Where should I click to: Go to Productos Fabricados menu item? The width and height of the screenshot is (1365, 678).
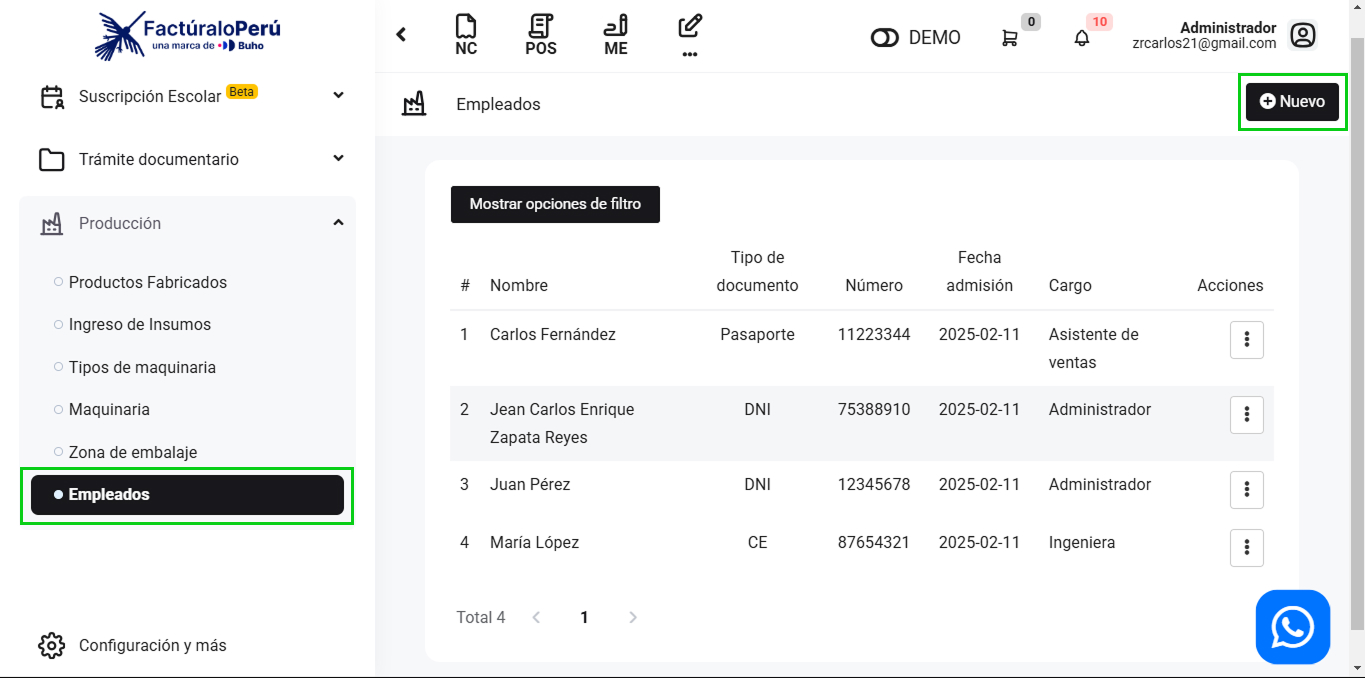[x=147, y=282]
